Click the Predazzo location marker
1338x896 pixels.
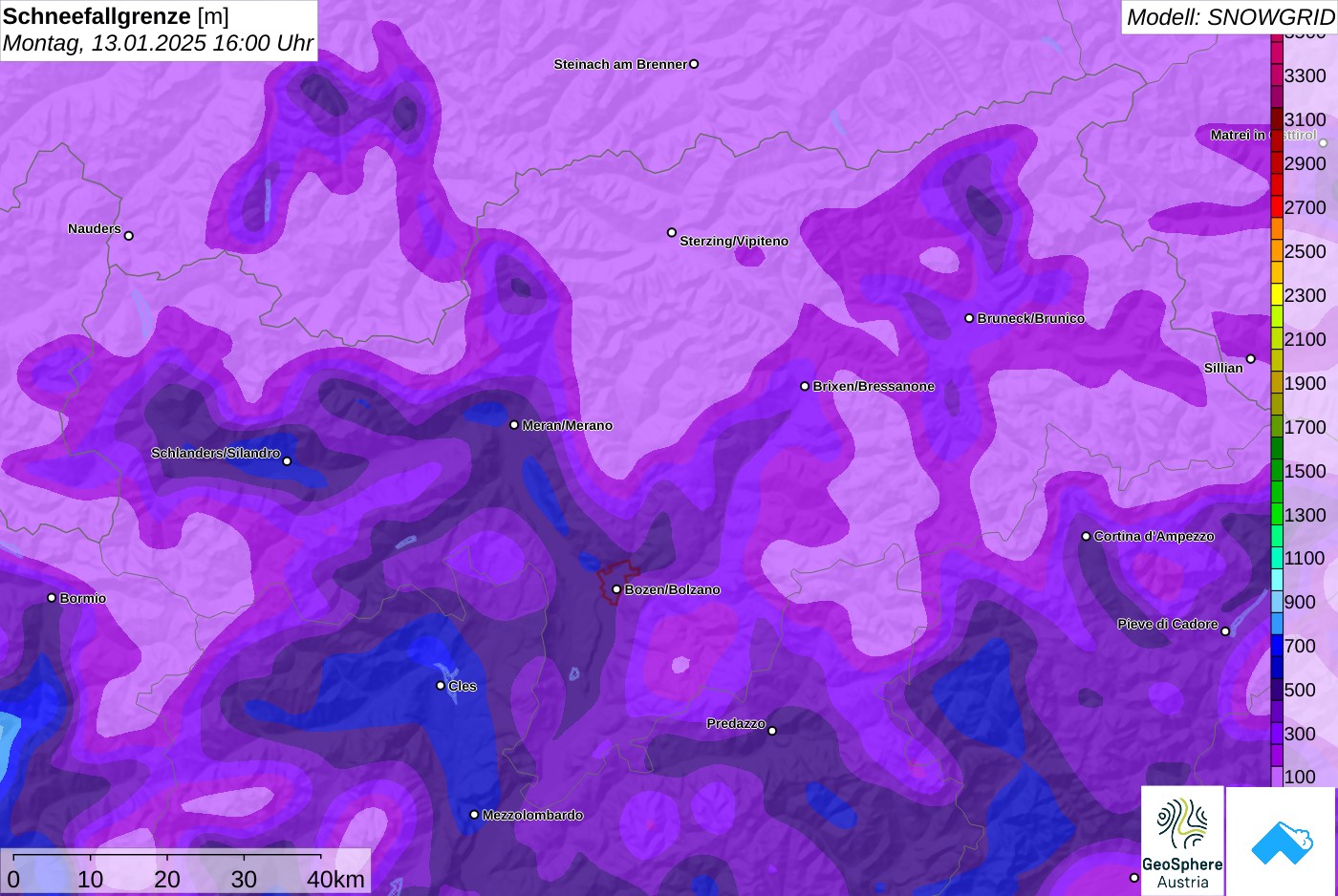tap(772, 731)
